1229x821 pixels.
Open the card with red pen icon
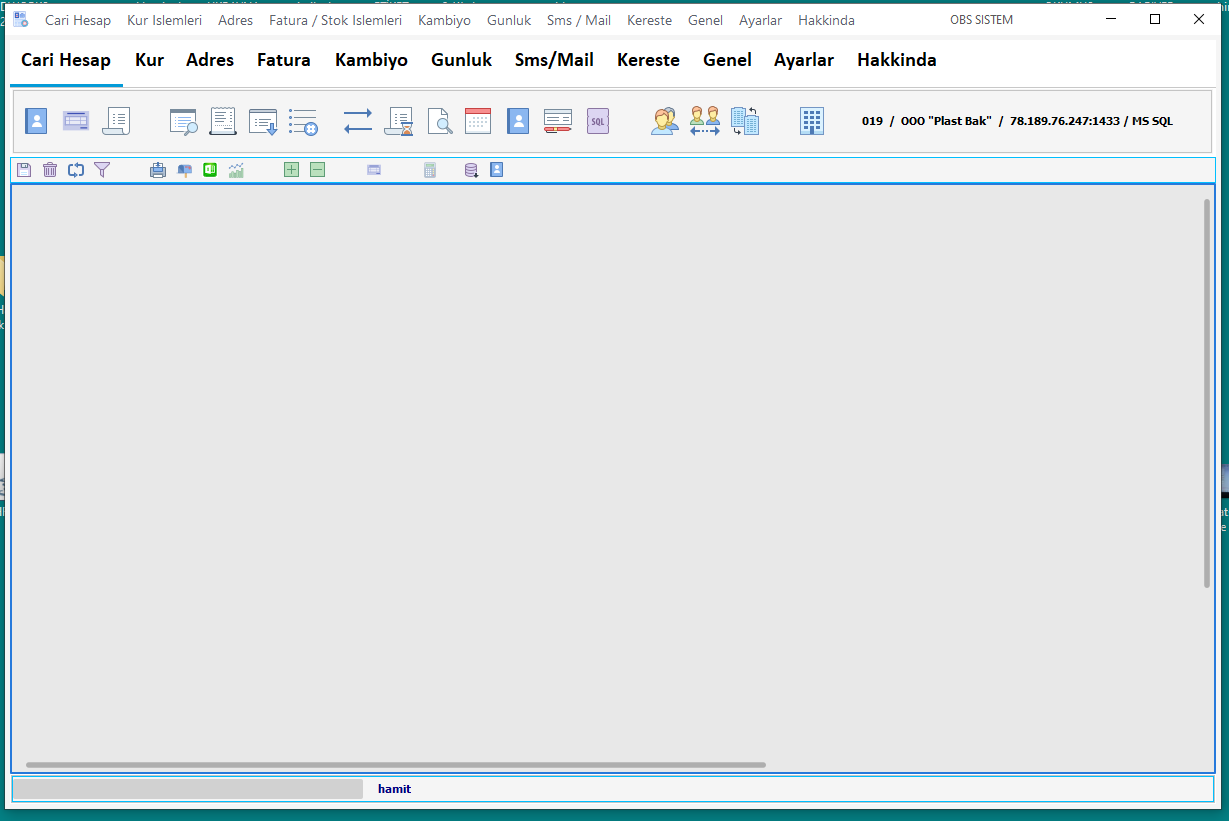tap(558, 121)
